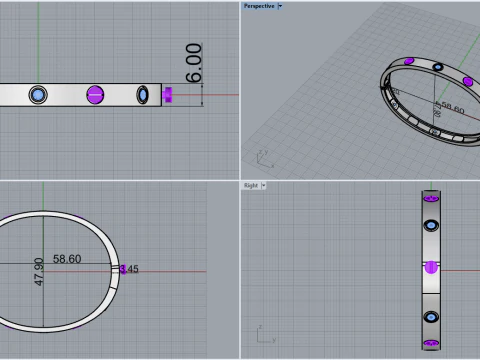The width and height of the screenshot is (480, 360).
Task: Expand the Right viewport dropdown arrow
Action: [264, 185]
